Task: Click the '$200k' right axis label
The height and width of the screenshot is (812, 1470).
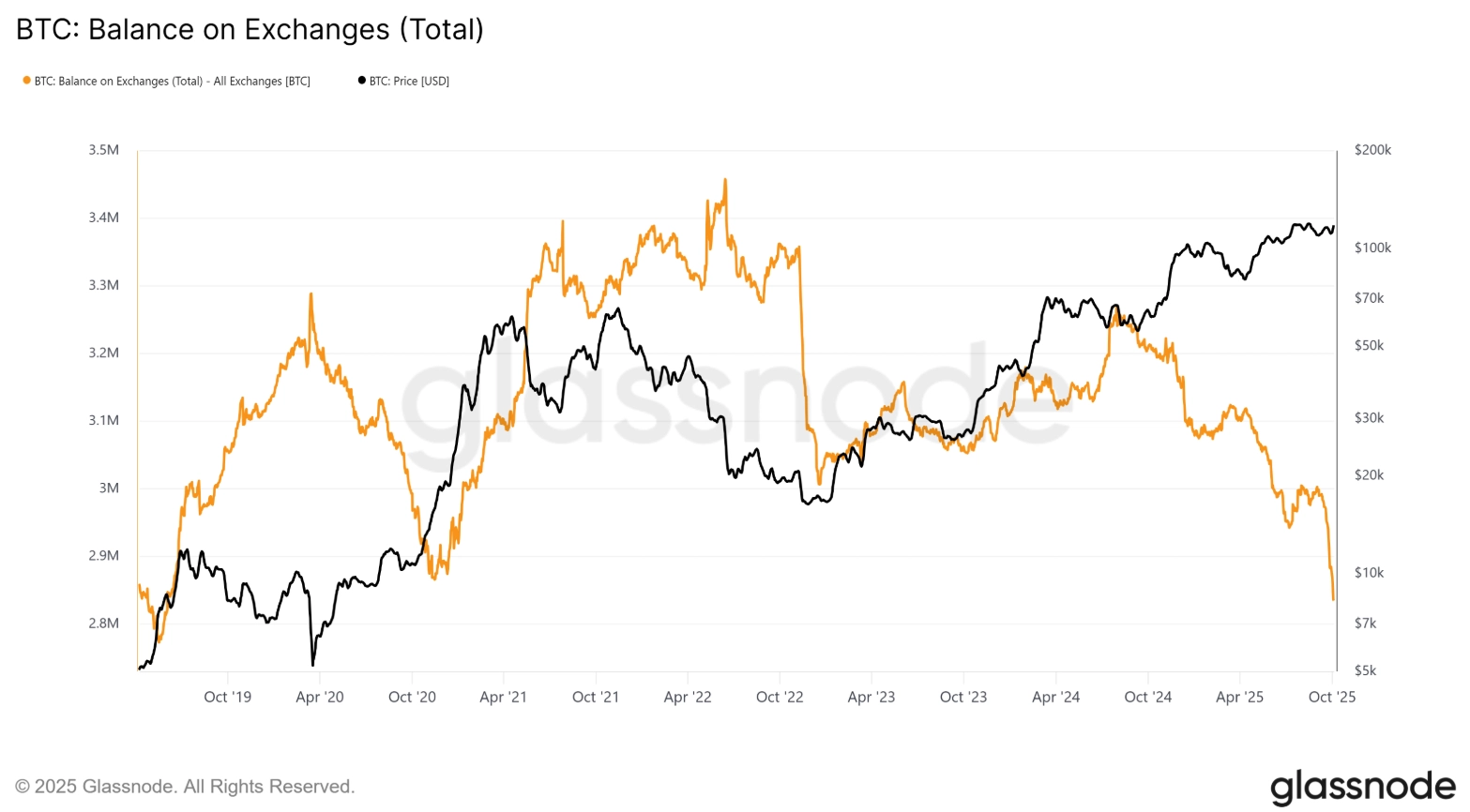Action: pos(1372,150)
